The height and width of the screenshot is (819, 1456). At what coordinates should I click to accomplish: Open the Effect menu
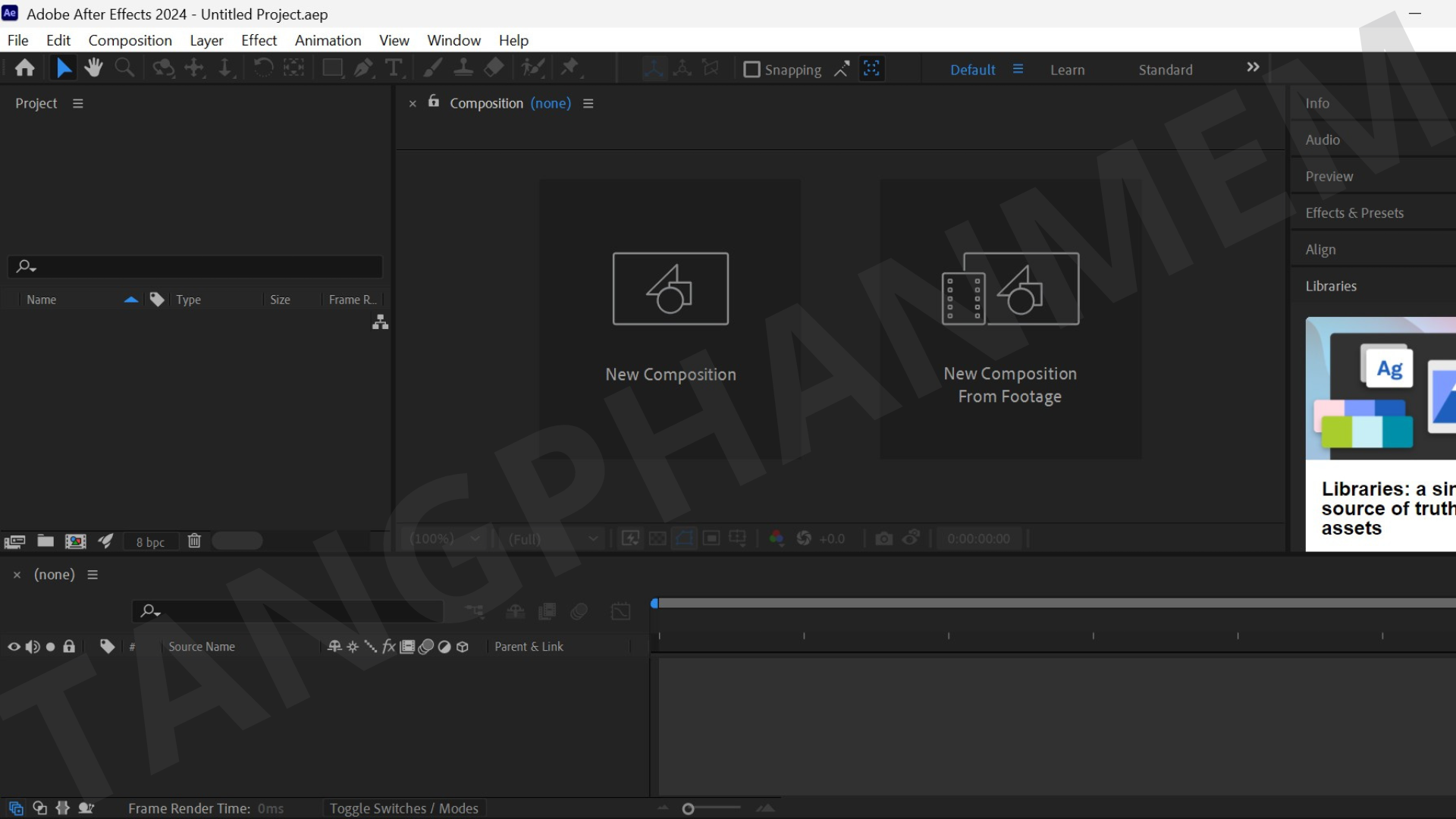click(x=259, y=40)
